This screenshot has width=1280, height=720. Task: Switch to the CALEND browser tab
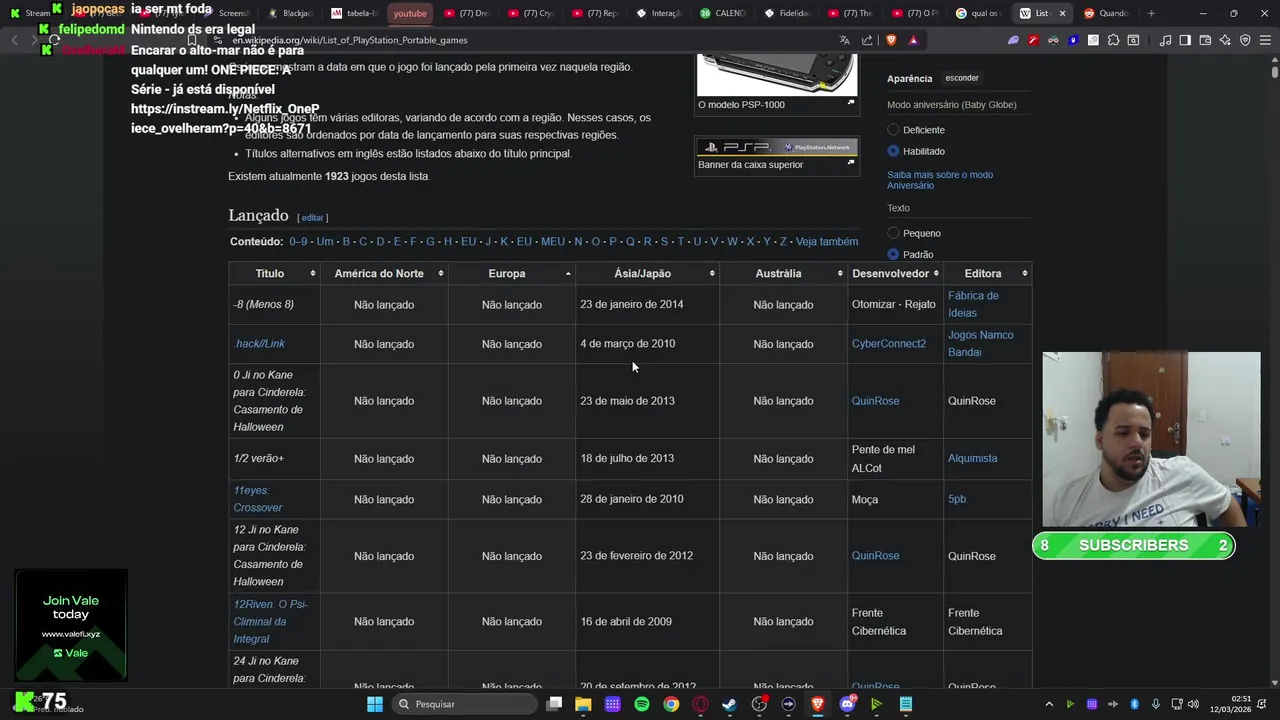click(722, 13)
